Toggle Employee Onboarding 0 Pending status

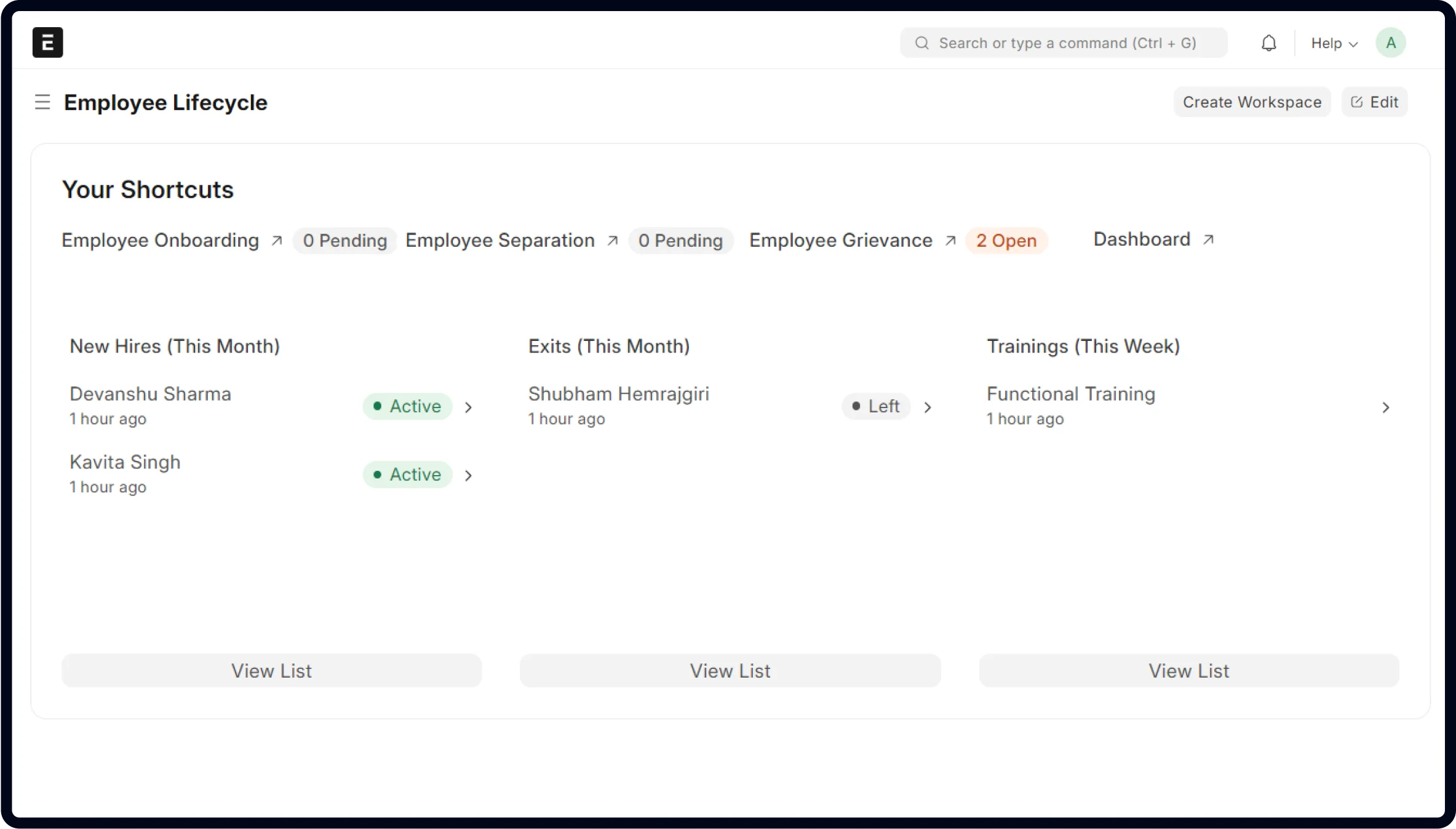click(x=345, y=240)
